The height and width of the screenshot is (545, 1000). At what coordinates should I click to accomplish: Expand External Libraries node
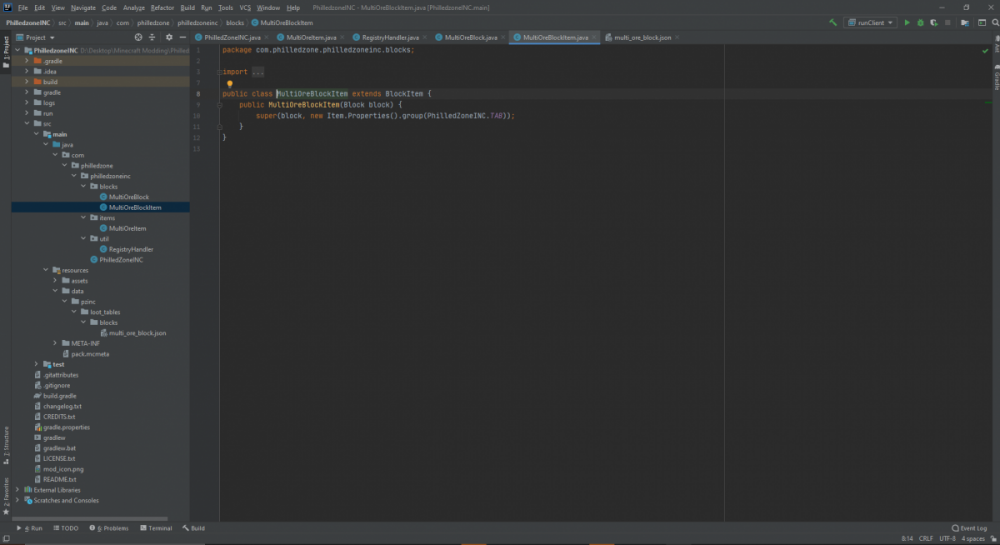click(x=18, y=490)
